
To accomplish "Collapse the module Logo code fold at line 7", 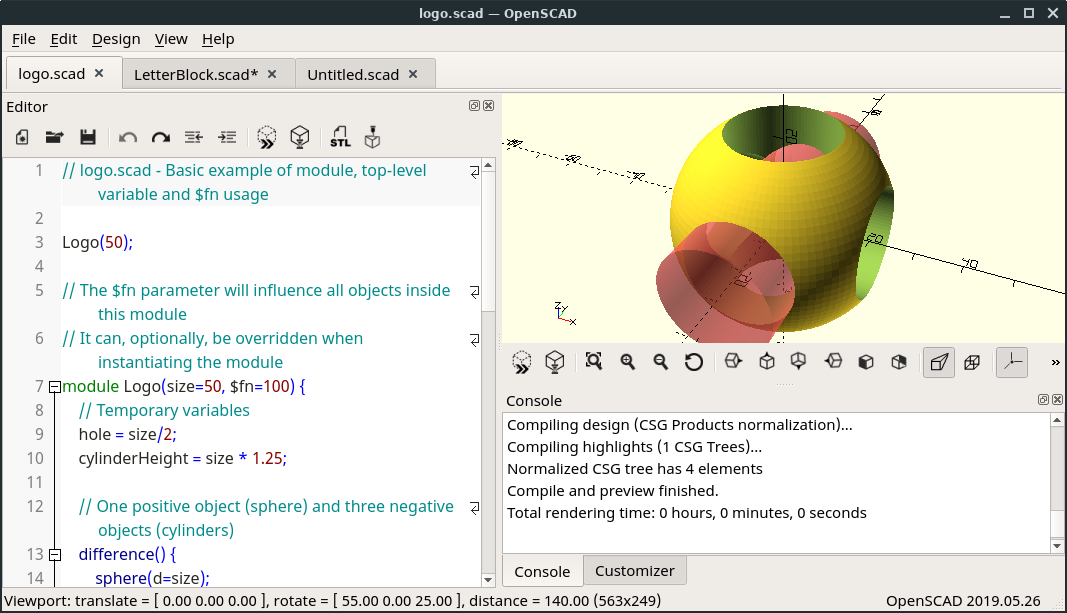I will click(x=54, y=387).
